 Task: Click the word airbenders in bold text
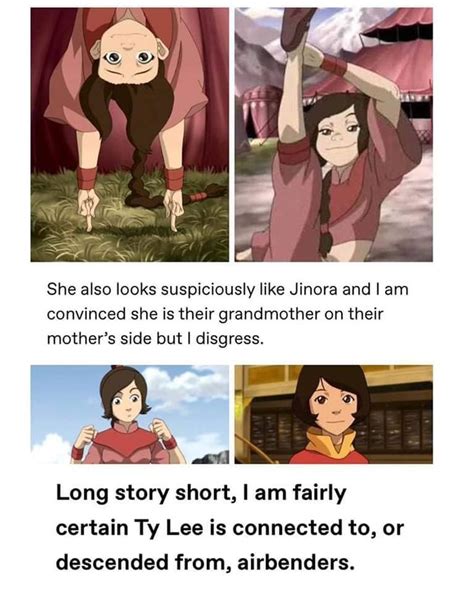[x=296, y=563]
